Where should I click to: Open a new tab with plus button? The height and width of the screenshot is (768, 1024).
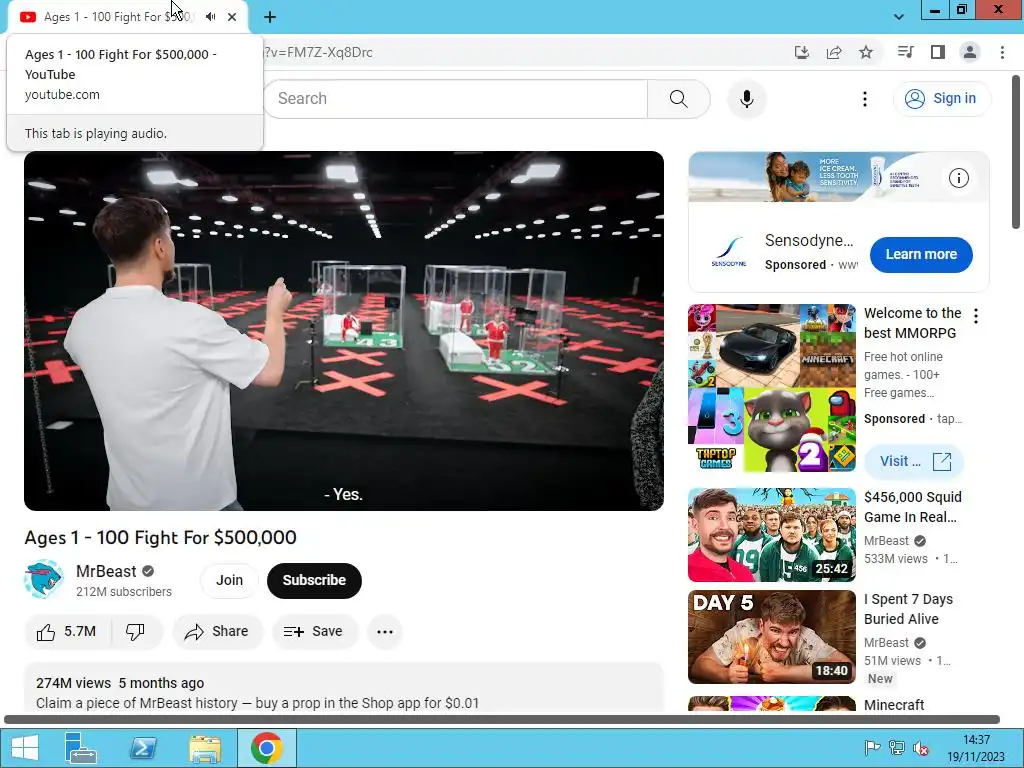tap(270, 17)
